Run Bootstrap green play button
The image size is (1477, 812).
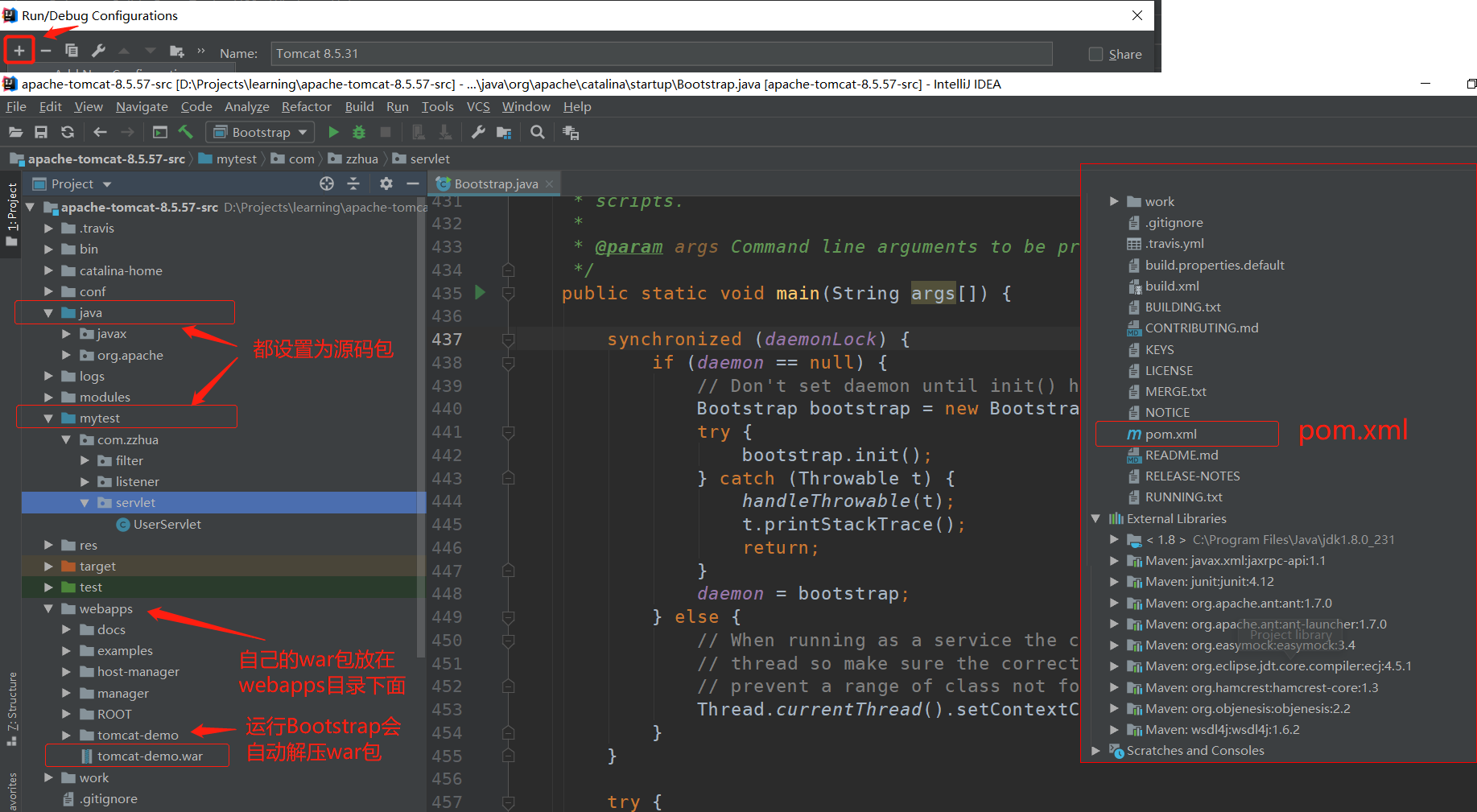[x=333, y=132]
